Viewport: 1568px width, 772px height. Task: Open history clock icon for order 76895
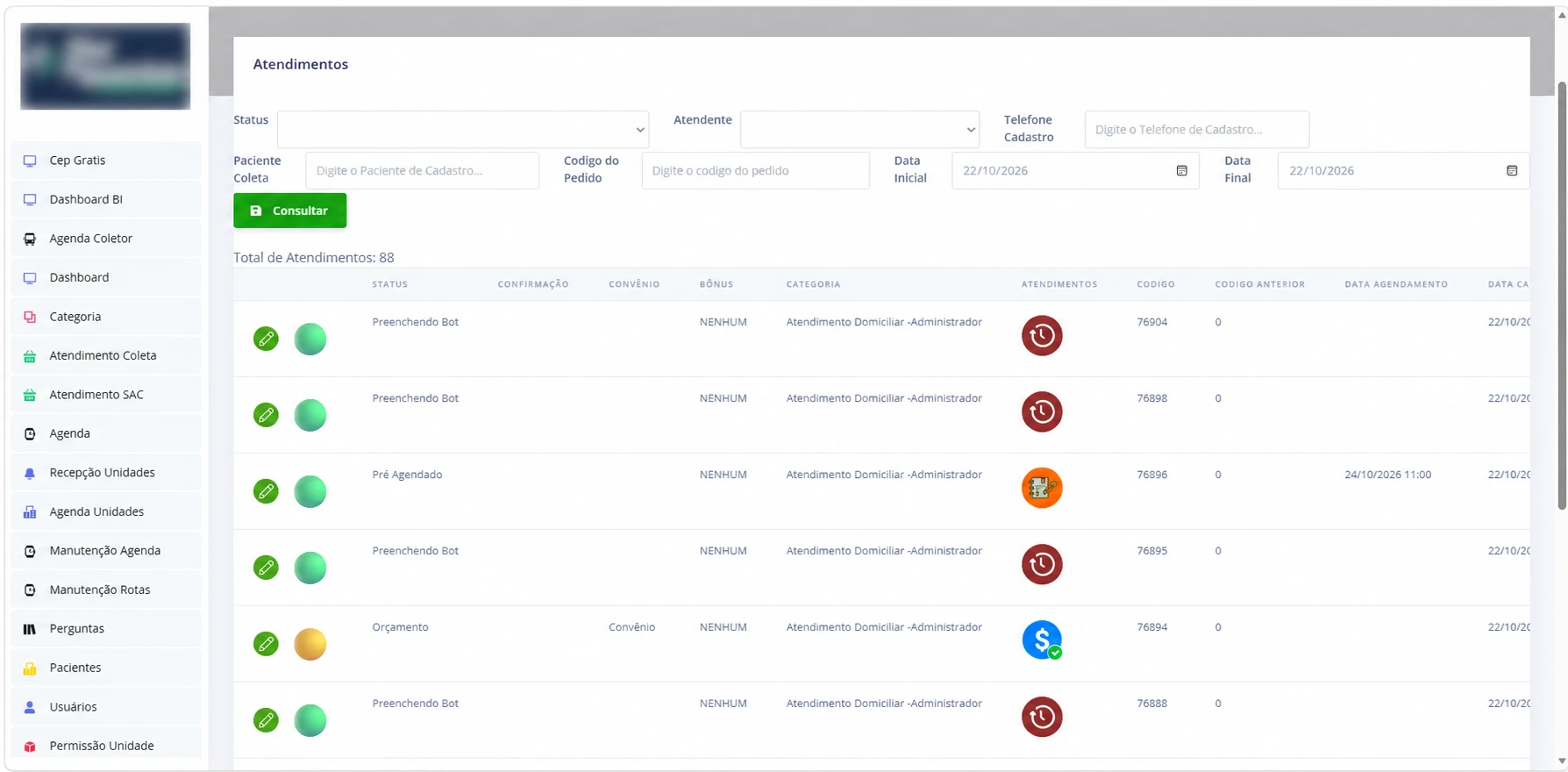[x=1042, y=564]
